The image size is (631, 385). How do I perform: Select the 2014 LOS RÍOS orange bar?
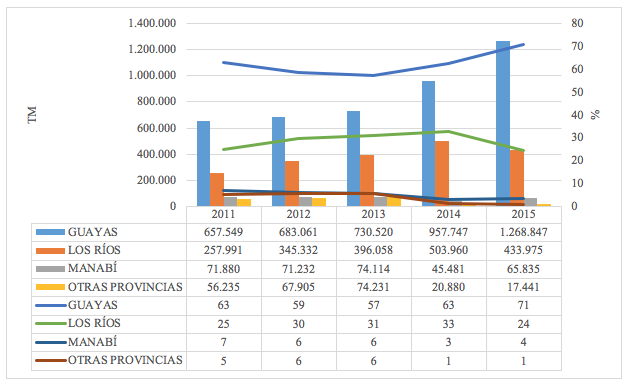click(442, 173)
